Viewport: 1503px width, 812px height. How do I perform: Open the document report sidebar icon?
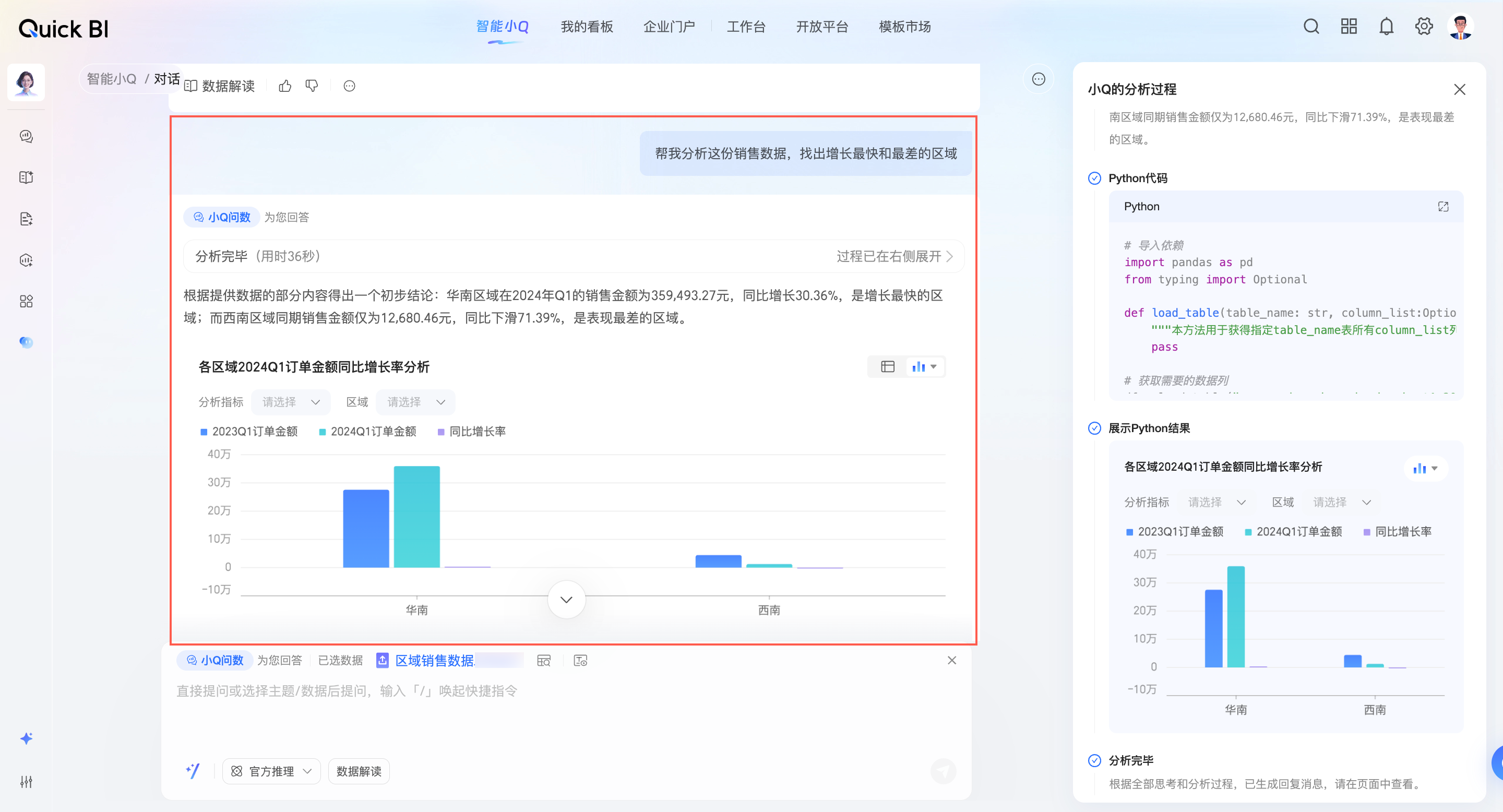[x=26, y=219]
